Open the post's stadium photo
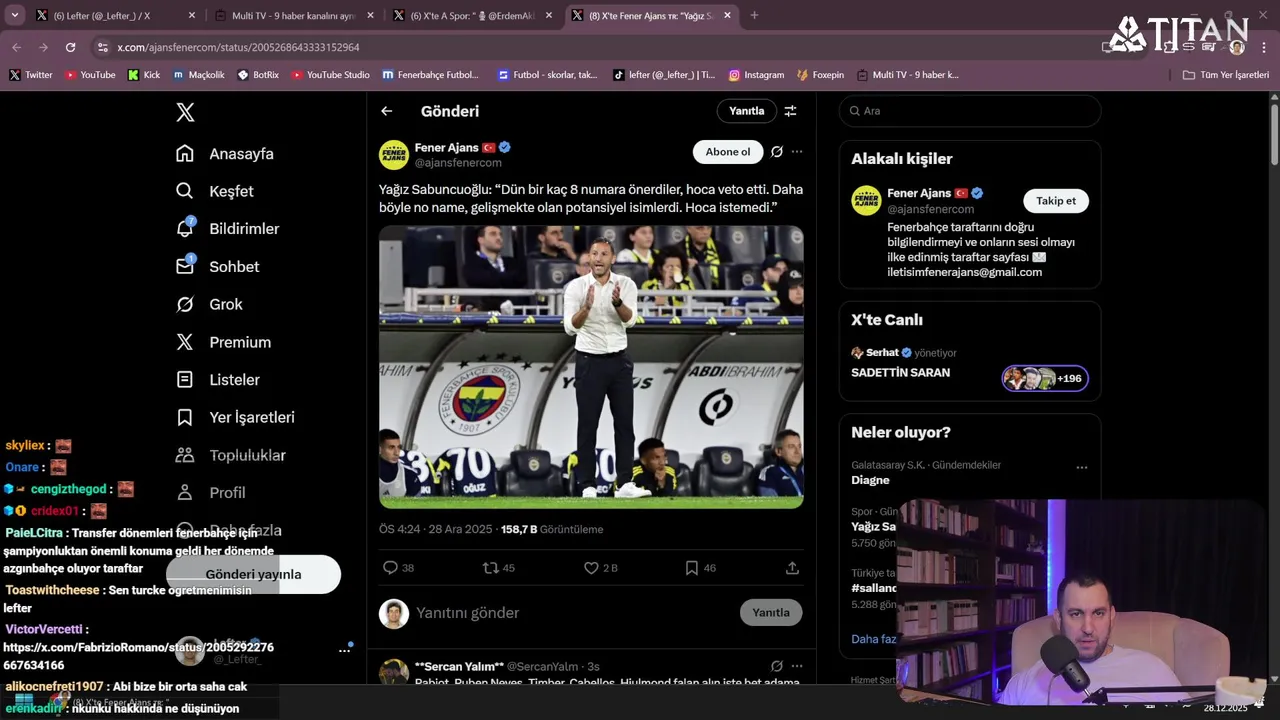 pyautogui.click(x=591, y=367)
